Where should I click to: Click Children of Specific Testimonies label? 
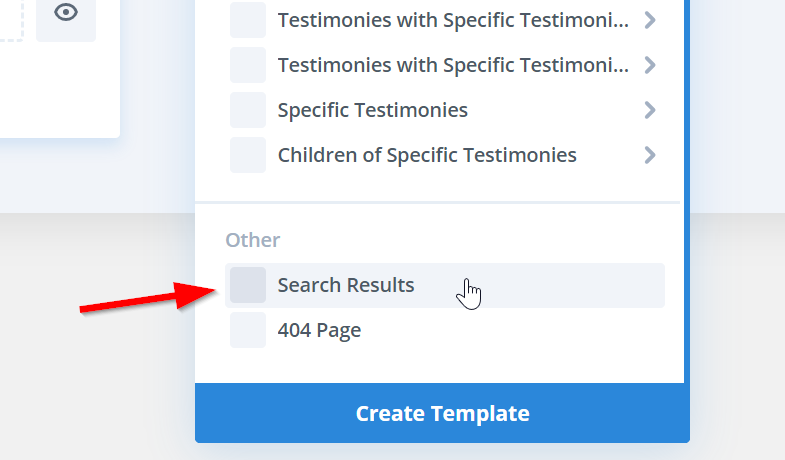pos(427,155)
